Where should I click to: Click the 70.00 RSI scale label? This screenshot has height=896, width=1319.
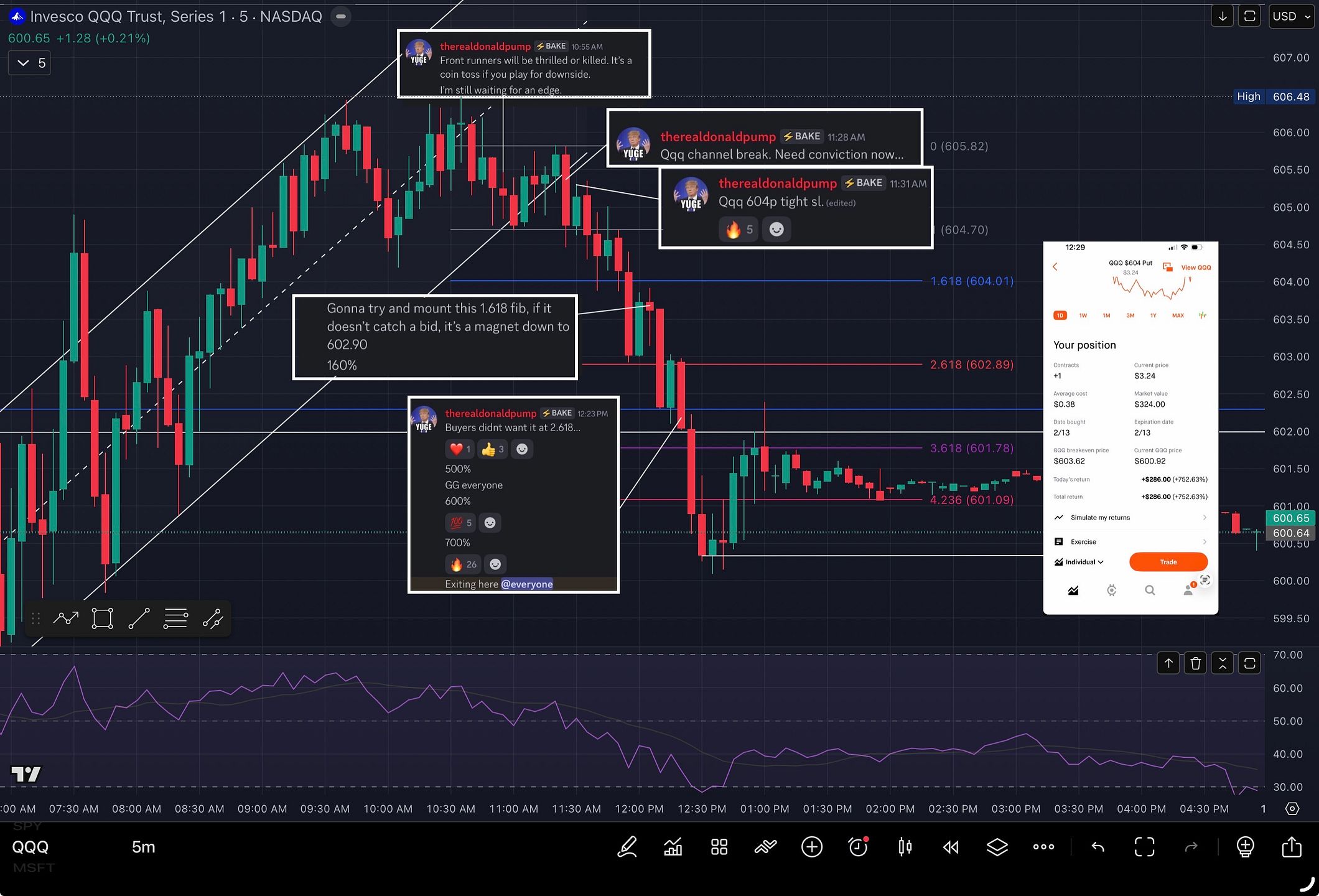1288,655
